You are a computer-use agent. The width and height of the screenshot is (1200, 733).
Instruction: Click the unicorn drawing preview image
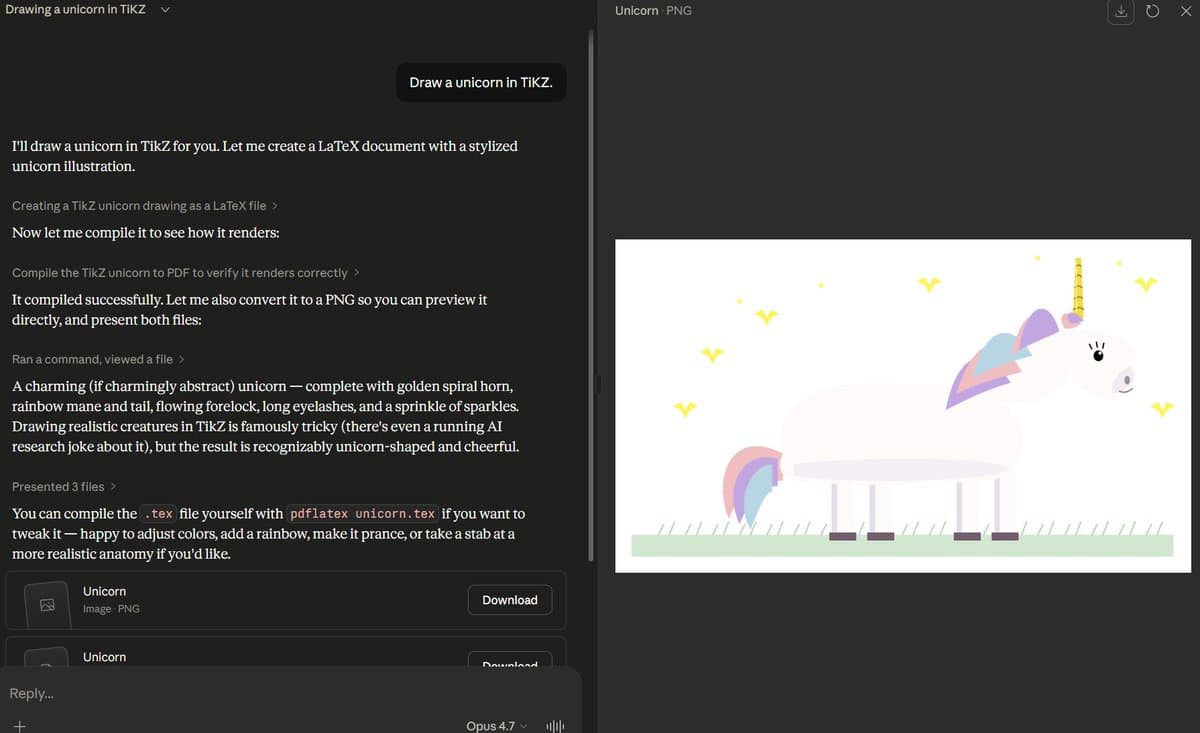[x=902, y=404]
